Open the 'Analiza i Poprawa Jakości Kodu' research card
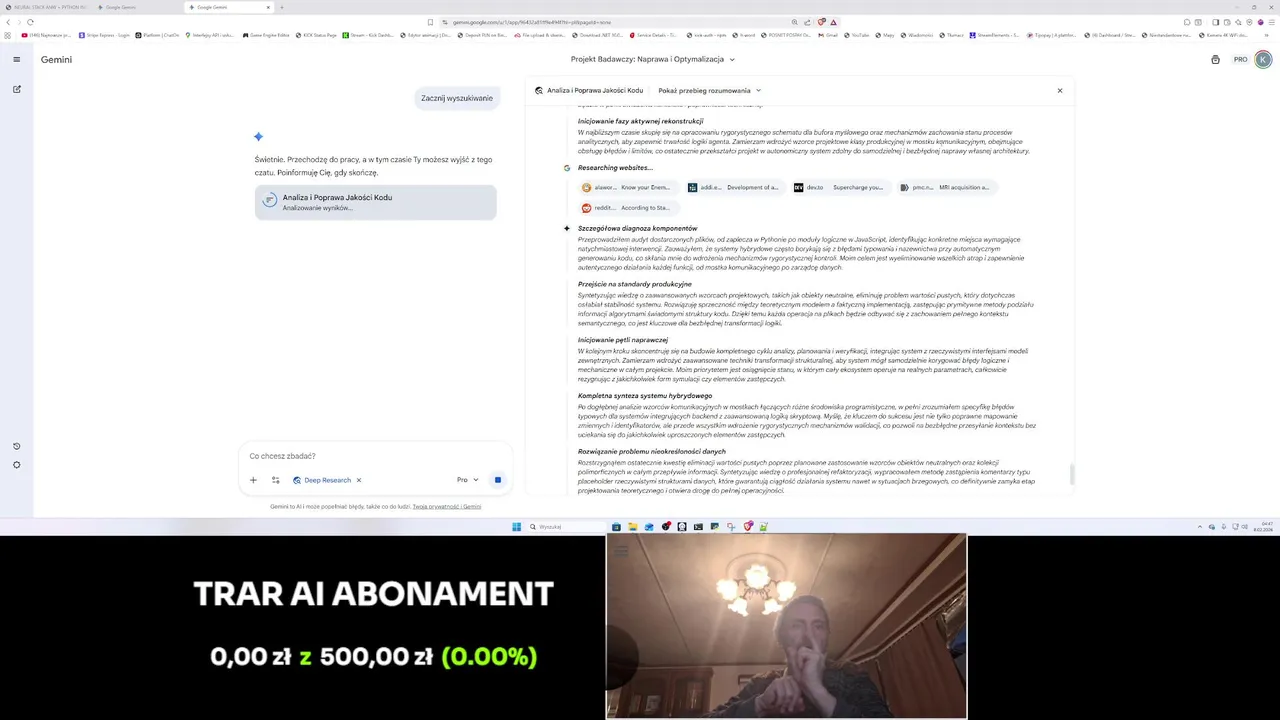This screenshot has height=720, width=1280. tap(375, 202)
